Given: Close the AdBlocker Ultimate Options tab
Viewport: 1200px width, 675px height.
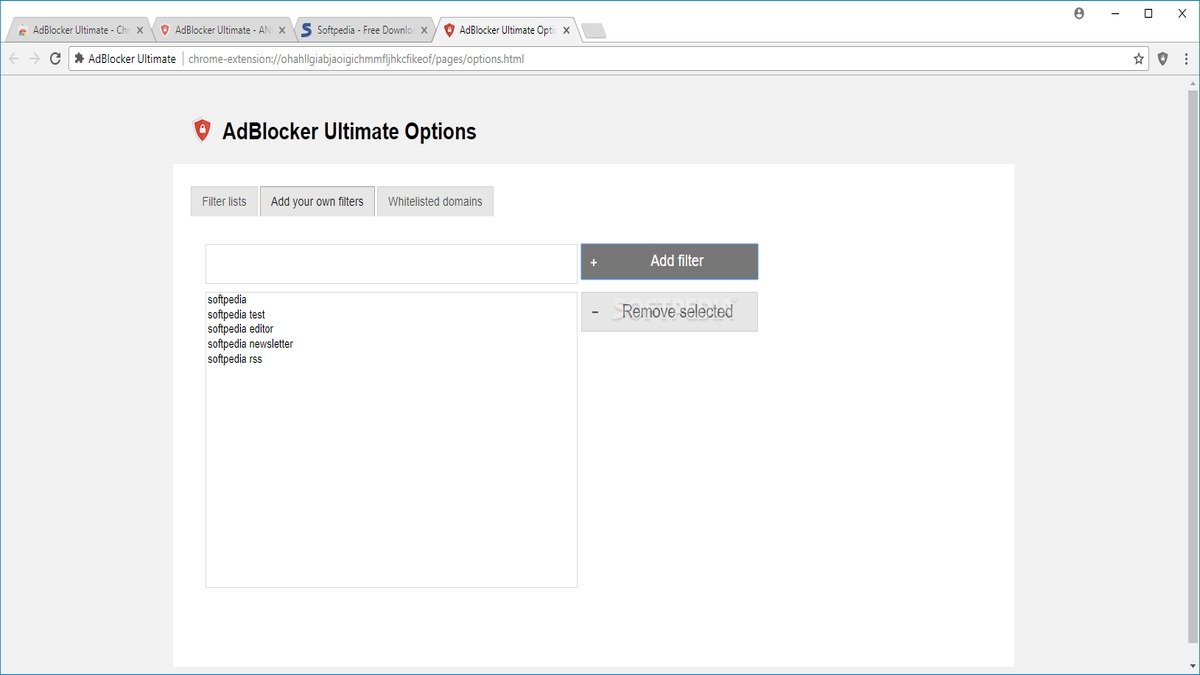Looking at the screenshot, I should tap(566, 30).
